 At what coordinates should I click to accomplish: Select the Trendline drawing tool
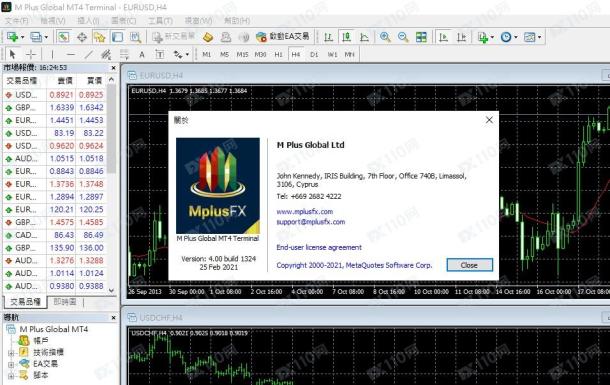tap(88, 54)
